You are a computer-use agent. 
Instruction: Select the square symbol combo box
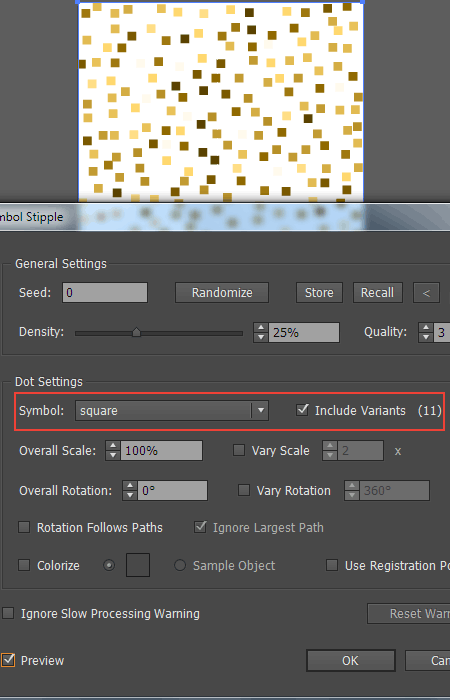point(172,411)
